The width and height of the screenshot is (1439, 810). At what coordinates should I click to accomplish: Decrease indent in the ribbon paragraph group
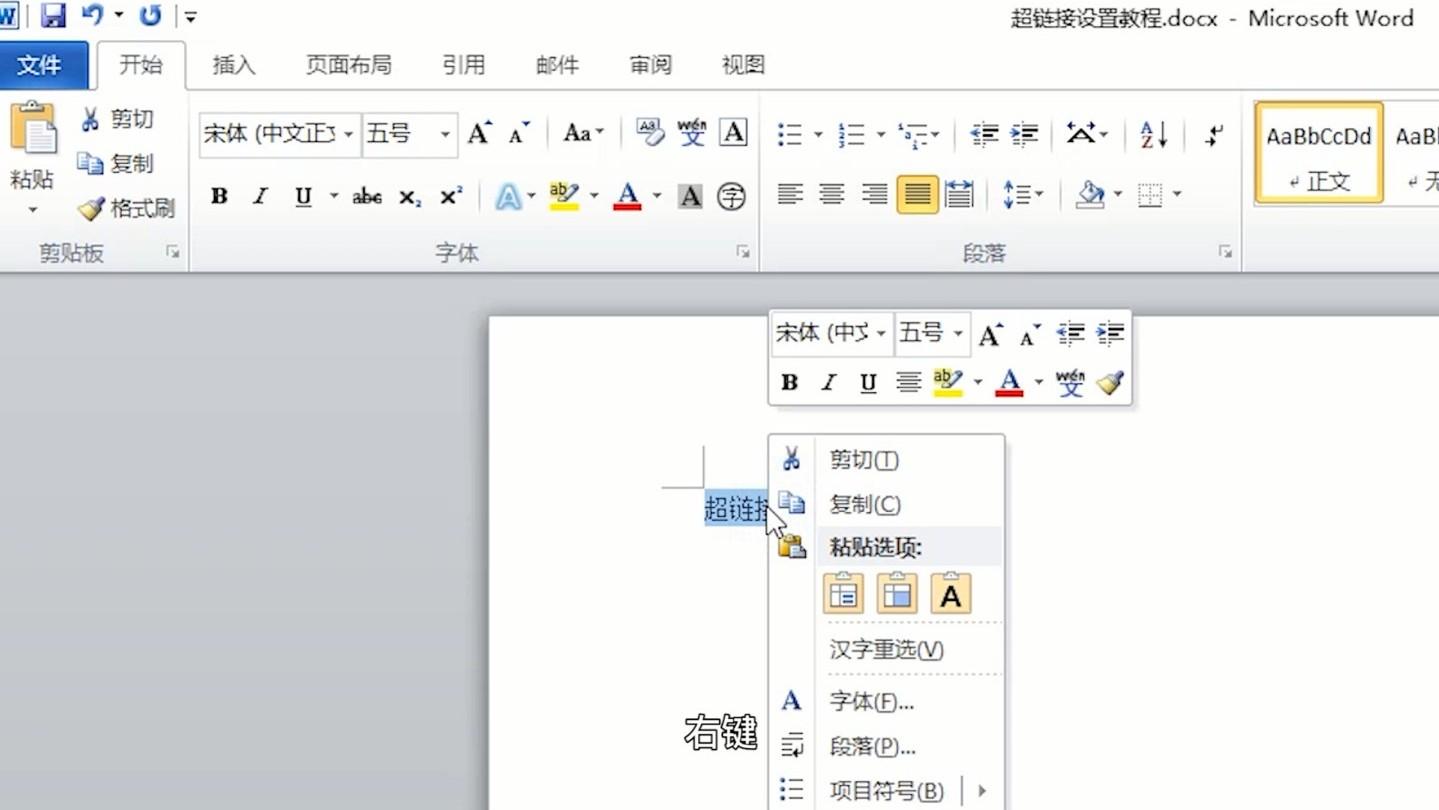click(984, 135)
